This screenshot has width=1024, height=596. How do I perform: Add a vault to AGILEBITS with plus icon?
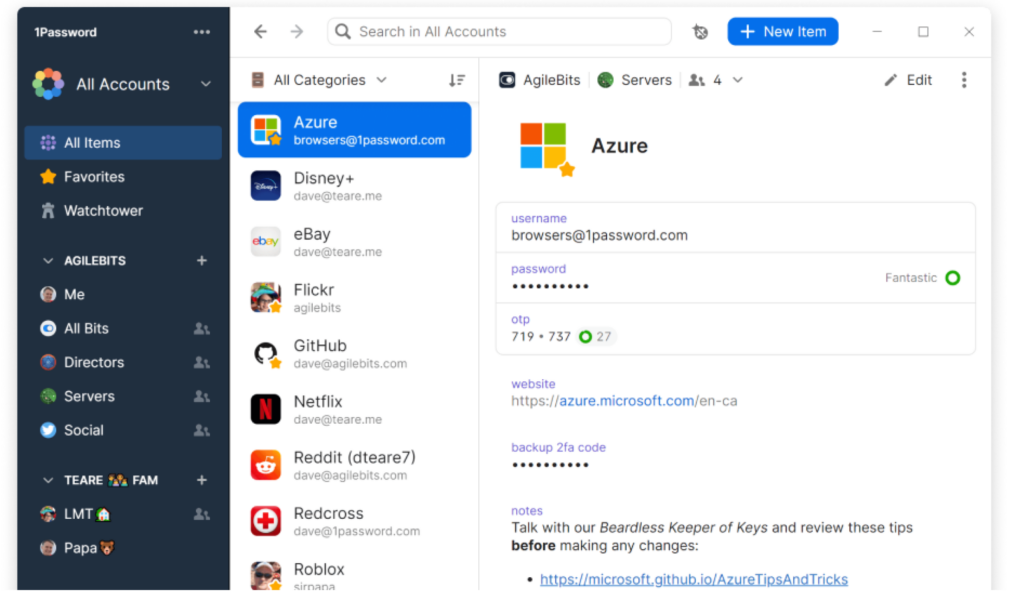[x=202, y=260]
